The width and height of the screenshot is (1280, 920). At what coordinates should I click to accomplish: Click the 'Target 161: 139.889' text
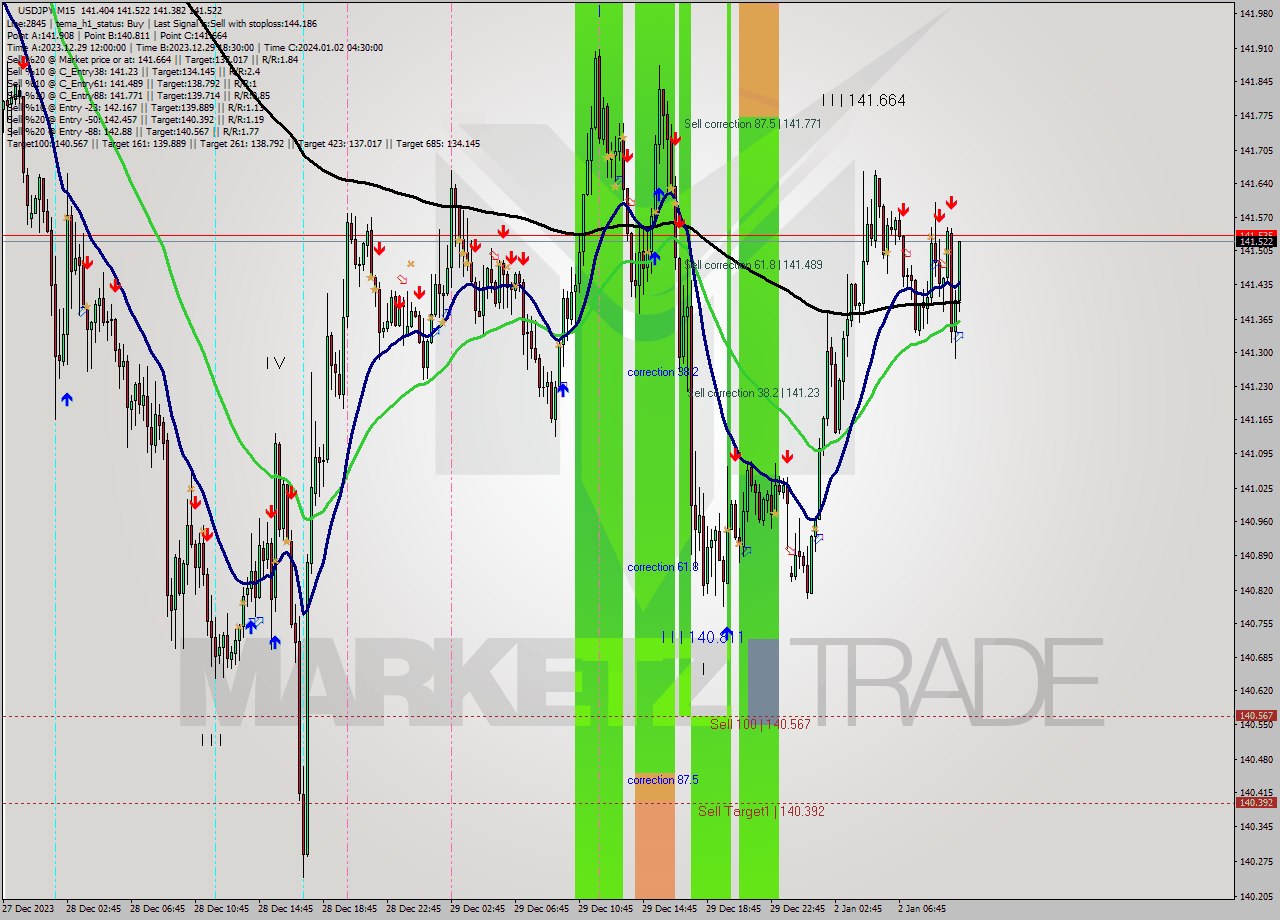click(145, 143)
